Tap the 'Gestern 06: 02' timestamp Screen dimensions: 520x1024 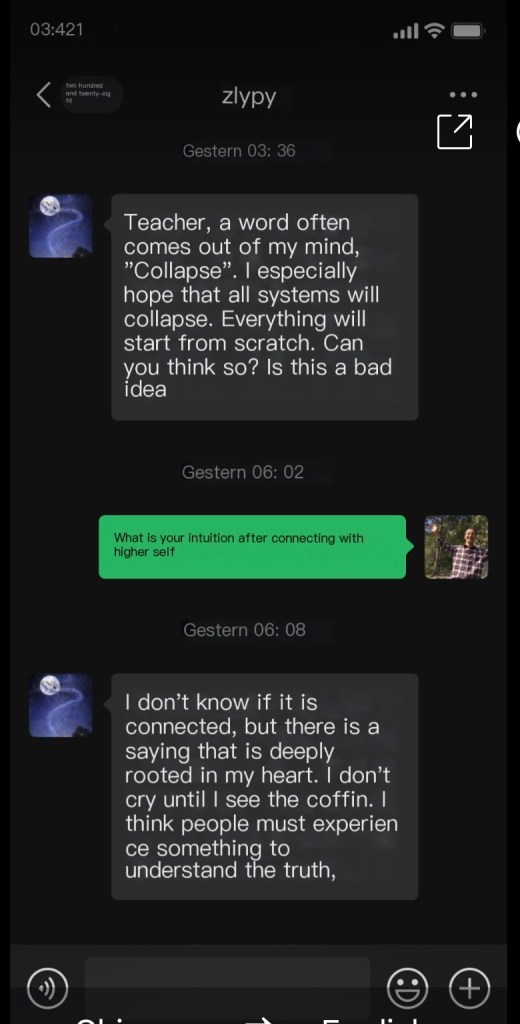coord(243,472)
